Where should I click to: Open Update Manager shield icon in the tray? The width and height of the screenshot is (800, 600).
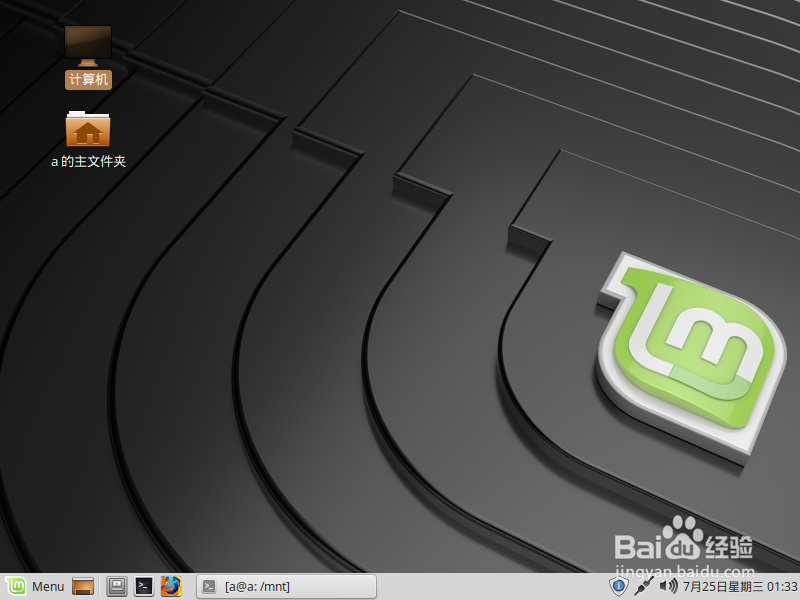[x=619, y=587]
